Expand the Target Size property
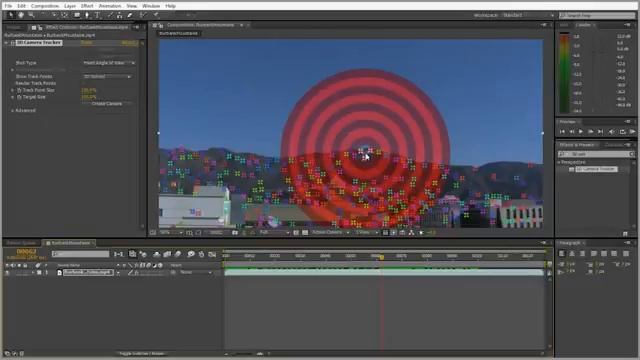 (13, 97)
